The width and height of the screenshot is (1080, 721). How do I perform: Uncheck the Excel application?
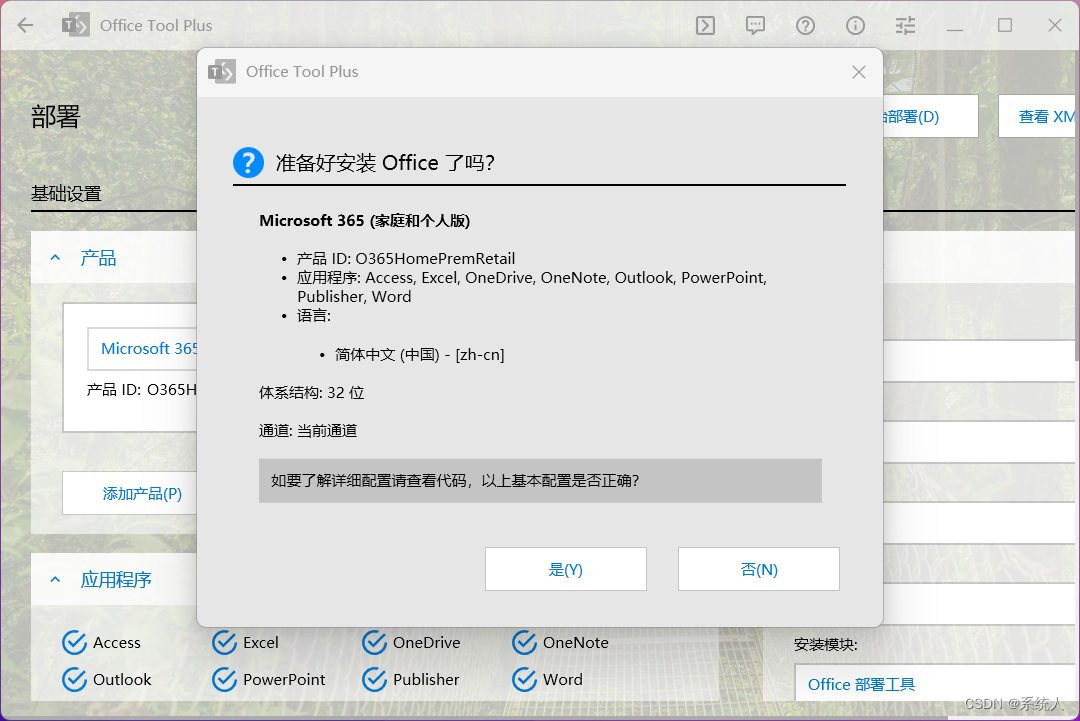tap(246, 642)
